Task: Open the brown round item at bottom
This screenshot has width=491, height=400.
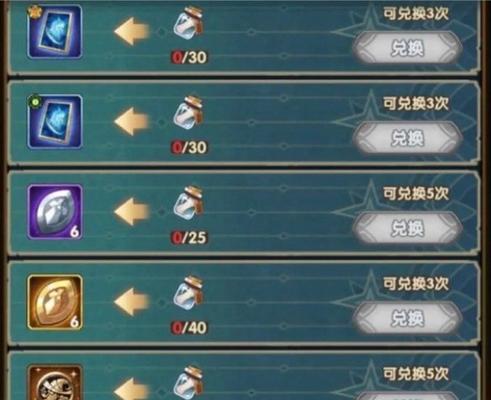Action: coord(55,383)
